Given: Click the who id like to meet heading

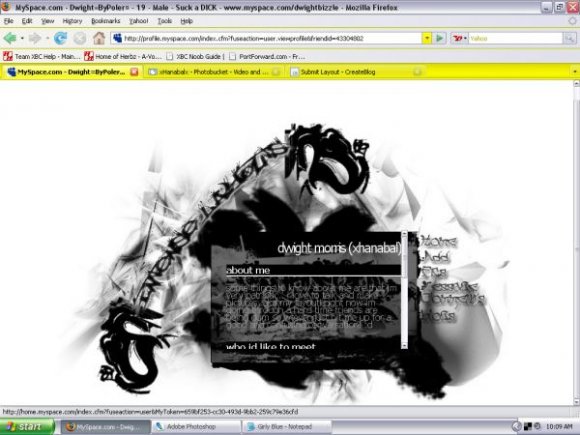Looking at the screenshot, I should pyautogui.click(x=271, y=346).
